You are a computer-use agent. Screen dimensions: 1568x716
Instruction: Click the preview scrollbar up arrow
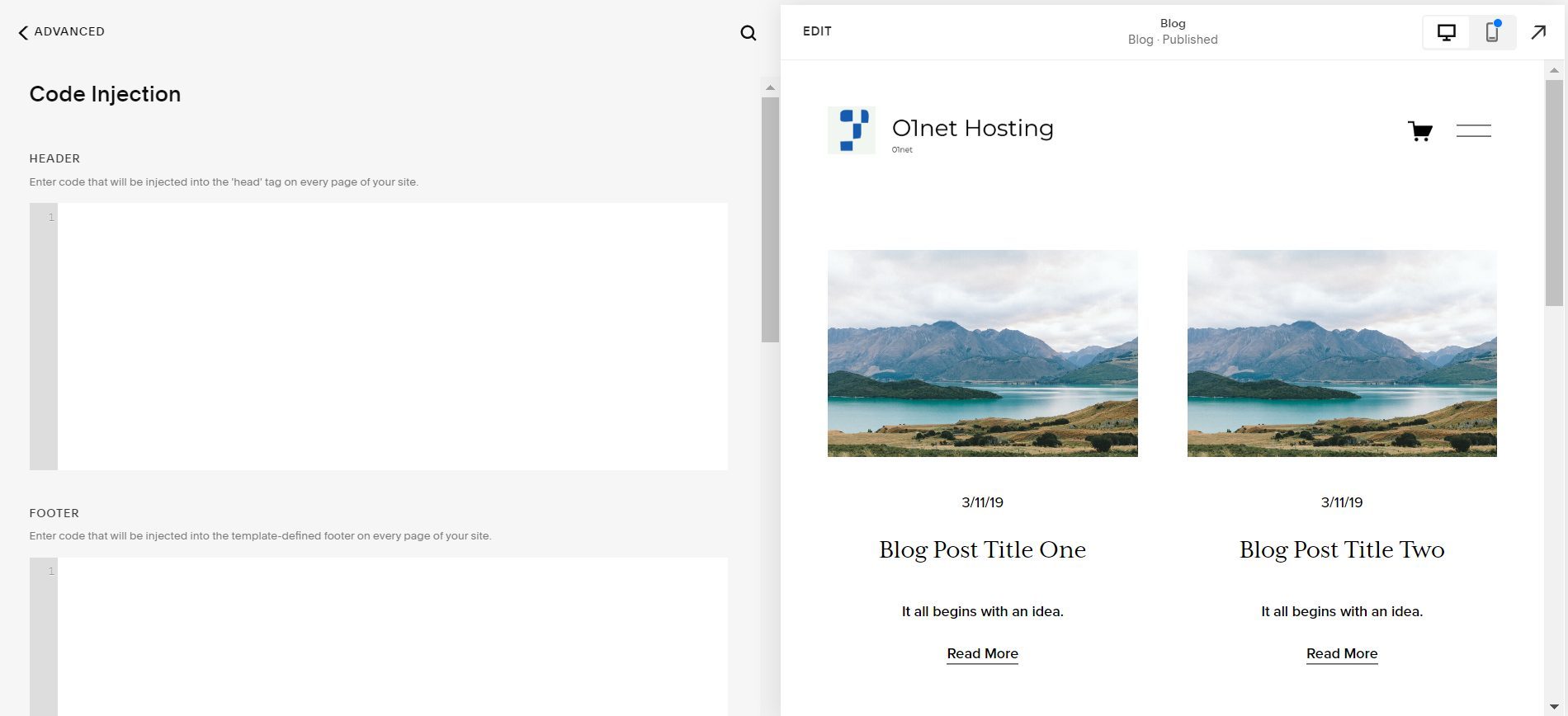coord(1554,70)
